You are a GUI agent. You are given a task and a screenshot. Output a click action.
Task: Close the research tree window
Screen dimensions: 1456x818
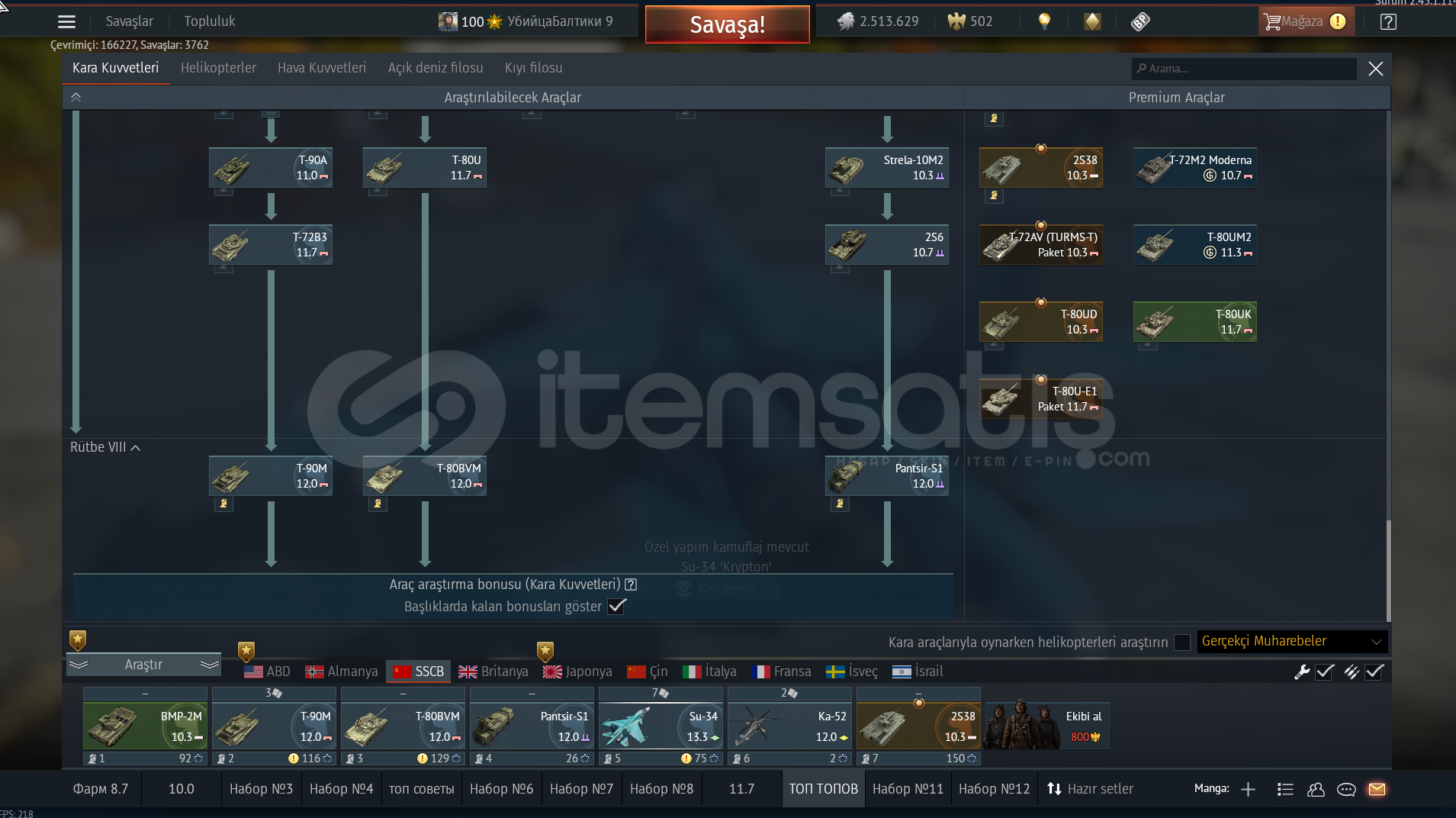click(x=1376, y=69)
